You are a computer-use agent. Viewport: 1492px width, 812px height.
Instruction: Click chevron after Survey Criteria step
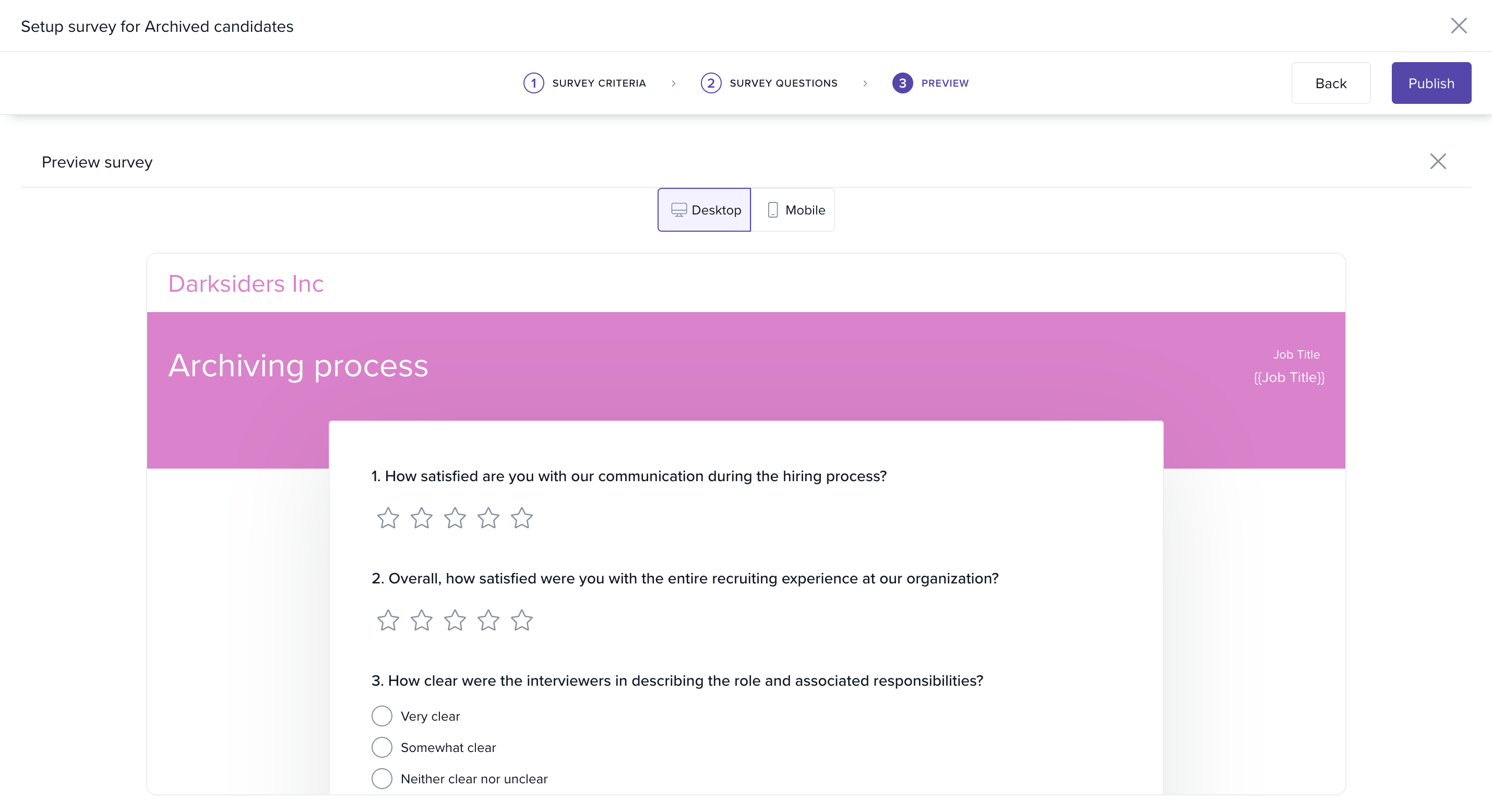[x=674, y=83]
